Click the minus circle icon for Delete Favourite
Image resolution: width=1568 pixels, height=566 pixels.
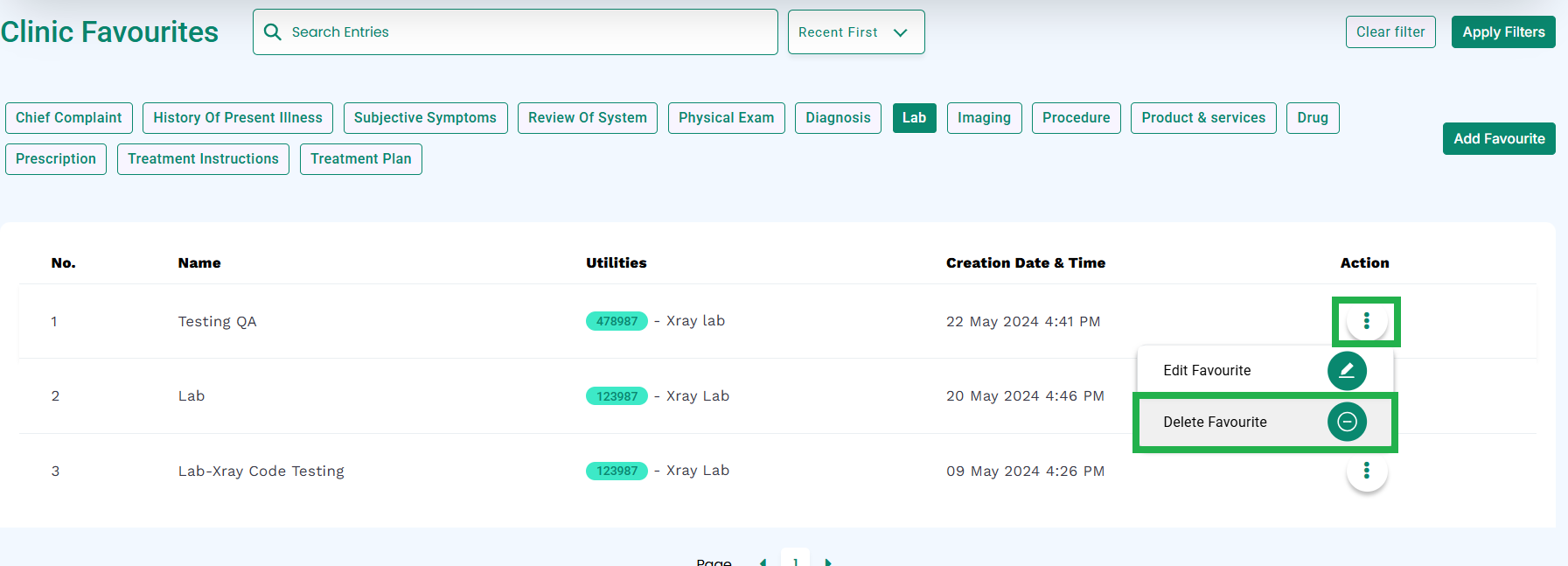(x=1347, y=422)
